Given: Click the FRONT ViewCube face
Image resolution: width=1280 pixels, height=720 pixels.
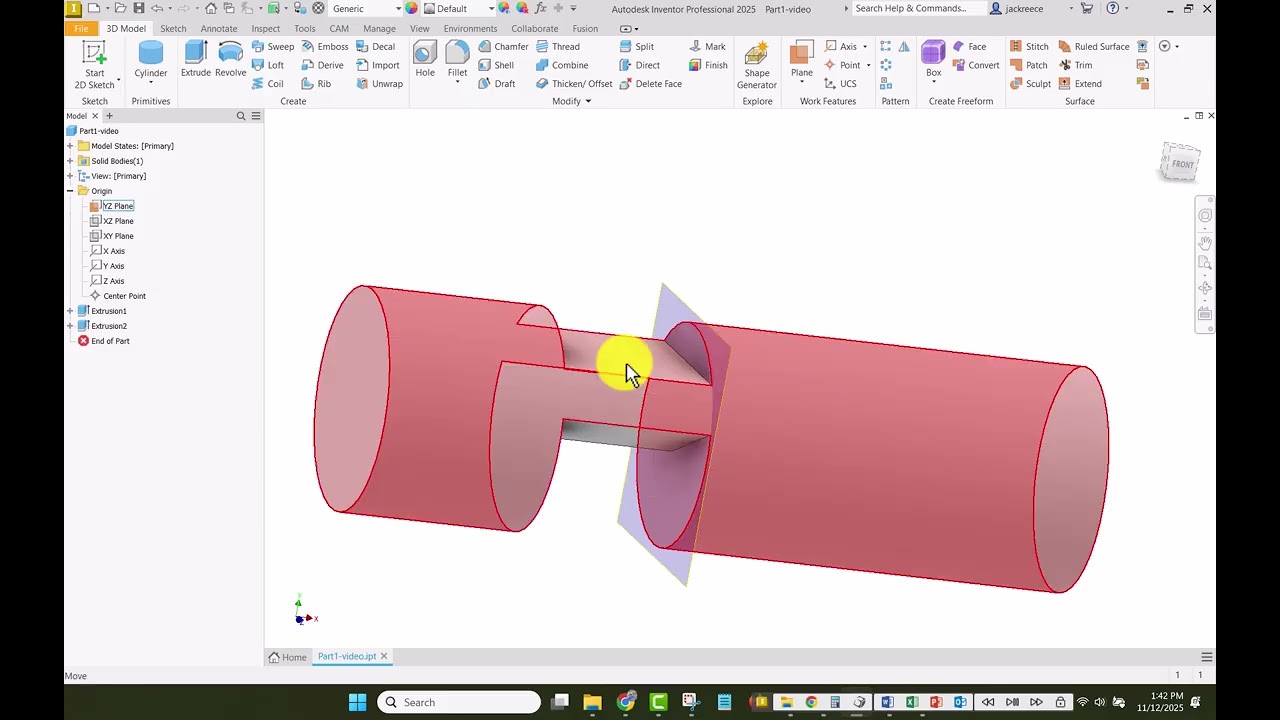Looking at the screenshot, I should pos(1181,163).
